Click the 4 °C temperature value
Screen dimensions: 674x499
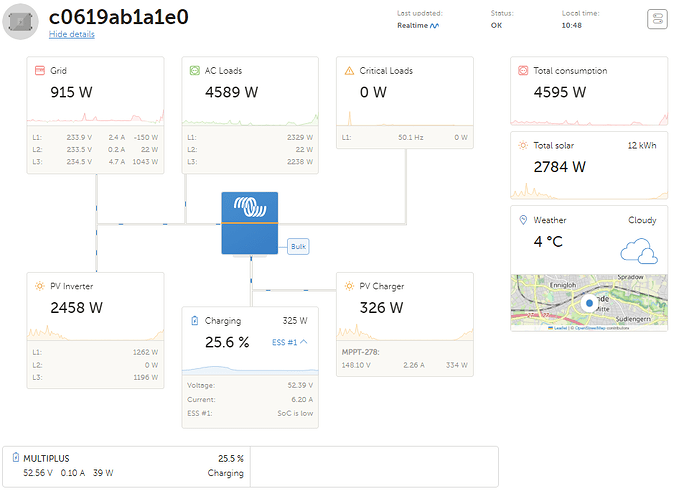pos(548,242)
